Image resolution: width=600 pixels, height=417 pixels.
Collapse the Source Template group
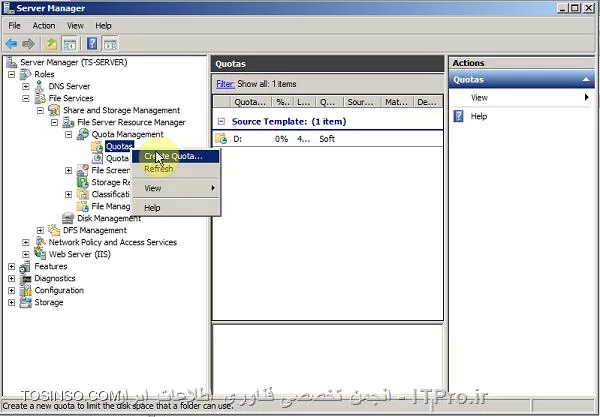coord(221,121)
